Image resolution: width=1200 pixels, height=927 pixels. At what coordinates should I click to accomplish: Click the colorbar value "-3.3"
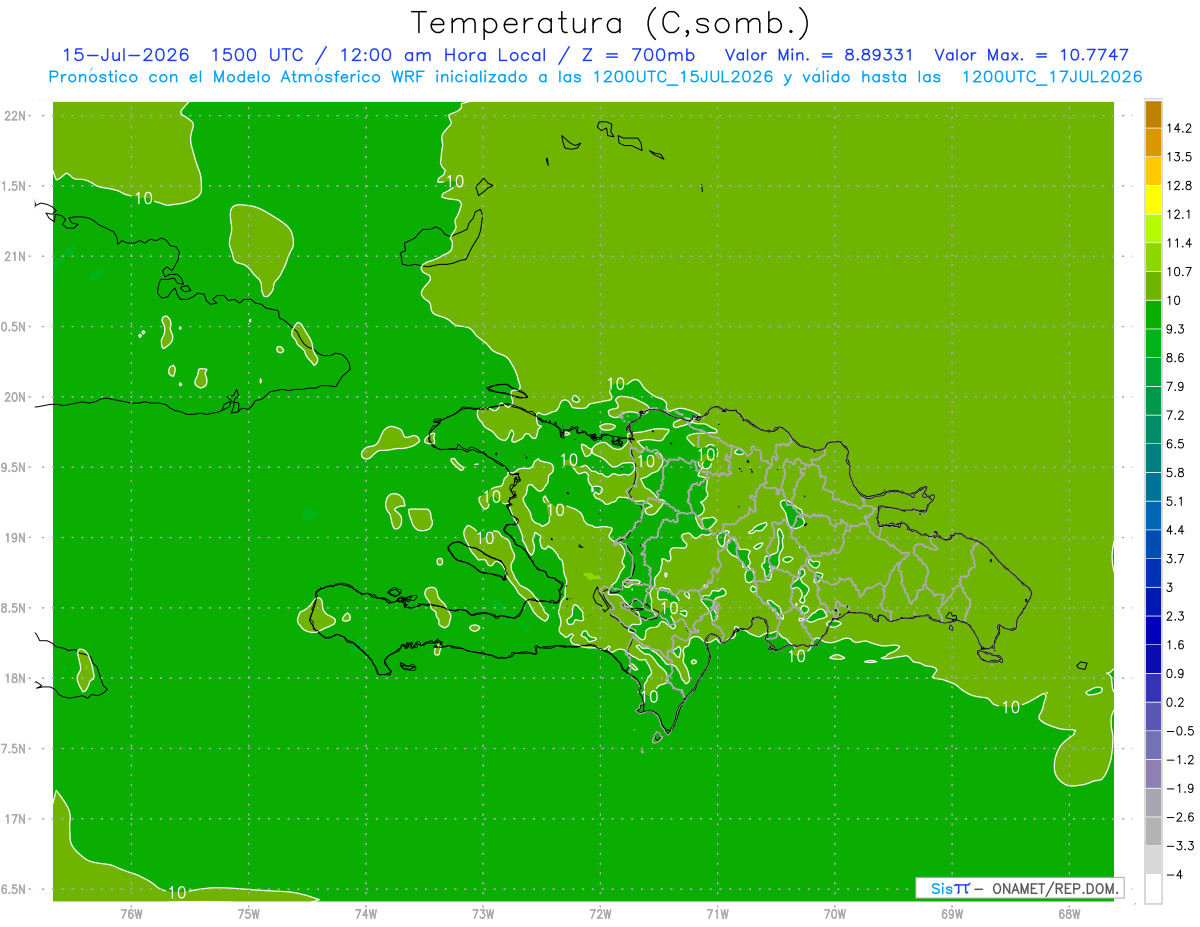[1180, 846]
